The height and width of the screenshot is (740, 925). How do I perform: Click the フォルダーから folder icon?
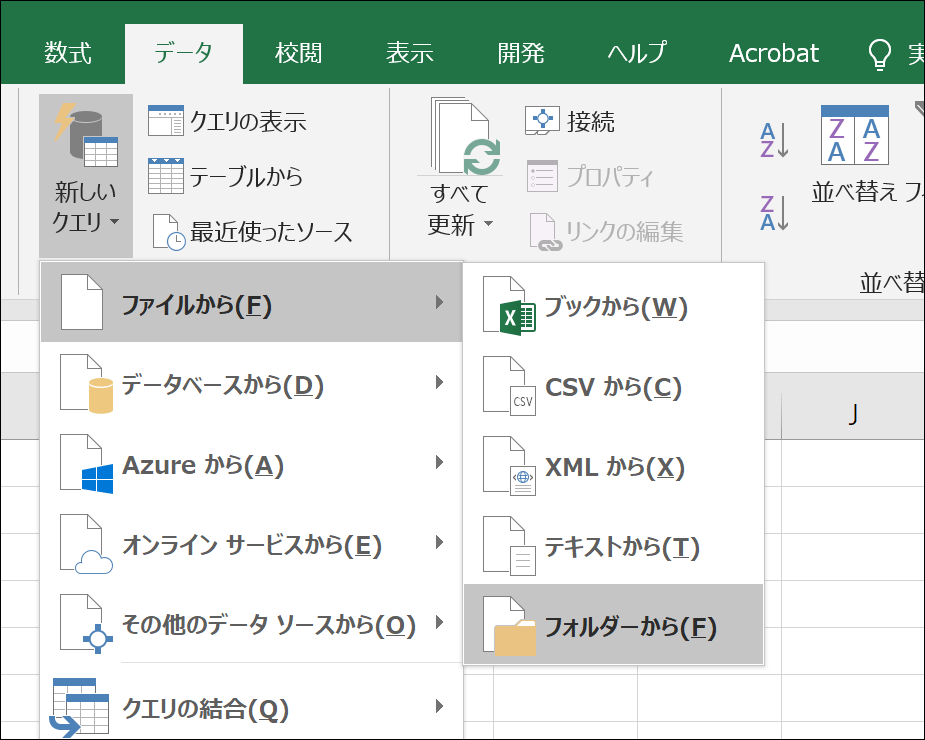pyautogui.click(x=509, y=626)
